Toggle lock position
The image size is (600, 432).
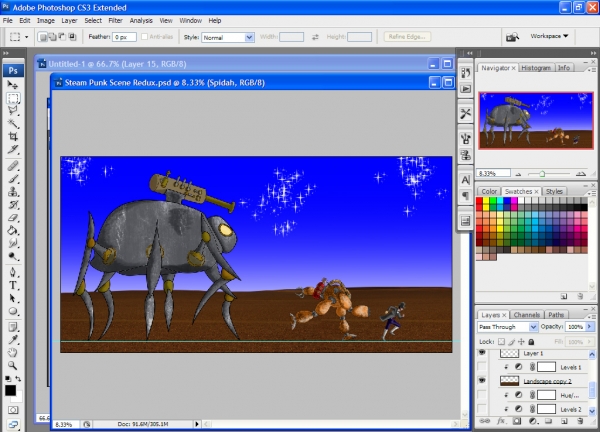point(521,342)
